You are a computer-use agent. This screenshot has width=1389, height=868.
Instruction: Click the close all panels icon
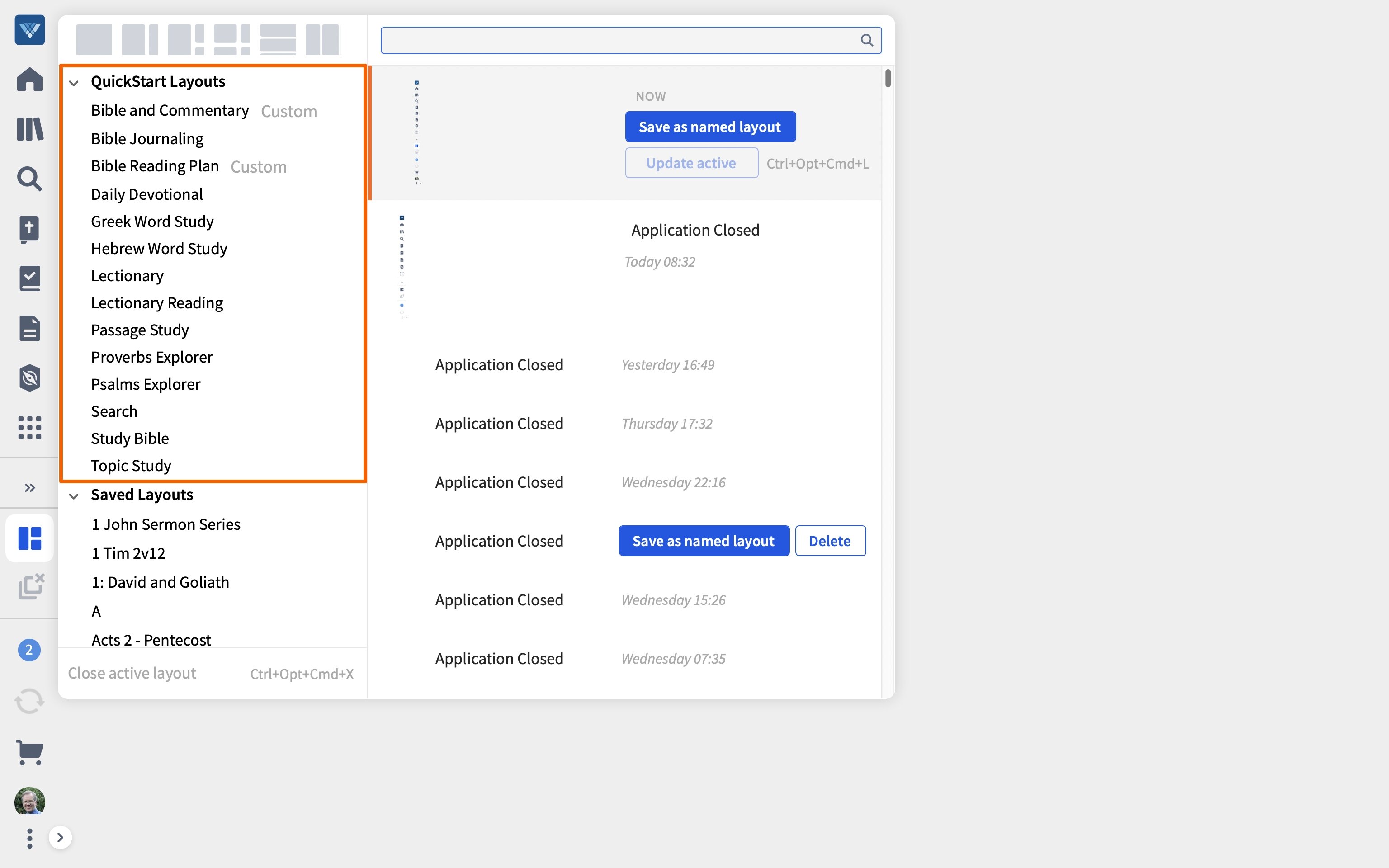tap(30, 586)
